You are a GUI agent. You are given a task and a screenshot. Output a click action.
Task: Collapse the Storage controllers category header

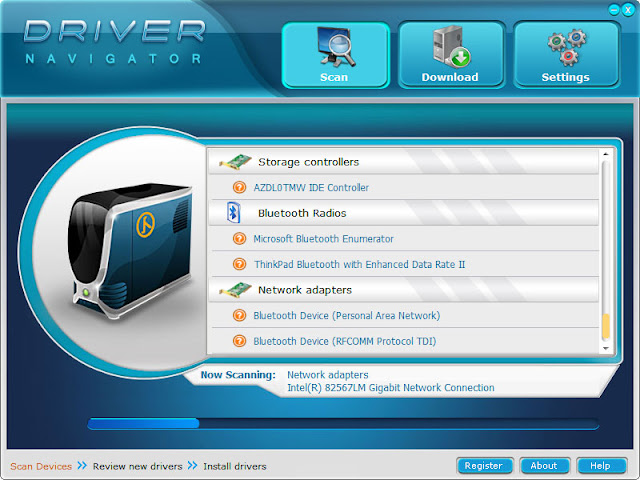click(x=404, y=162)
